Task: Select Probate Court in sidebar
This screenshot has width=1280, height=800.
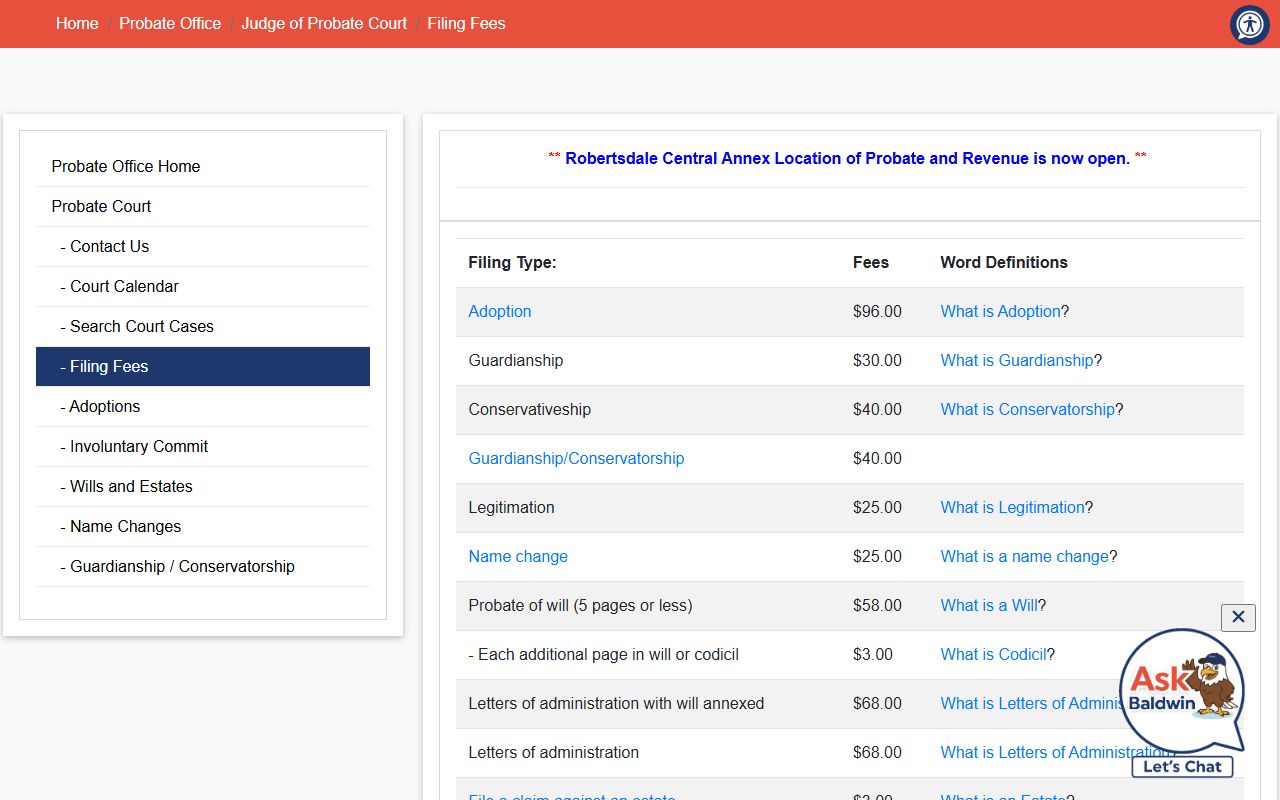Action: tap(203, 207)
